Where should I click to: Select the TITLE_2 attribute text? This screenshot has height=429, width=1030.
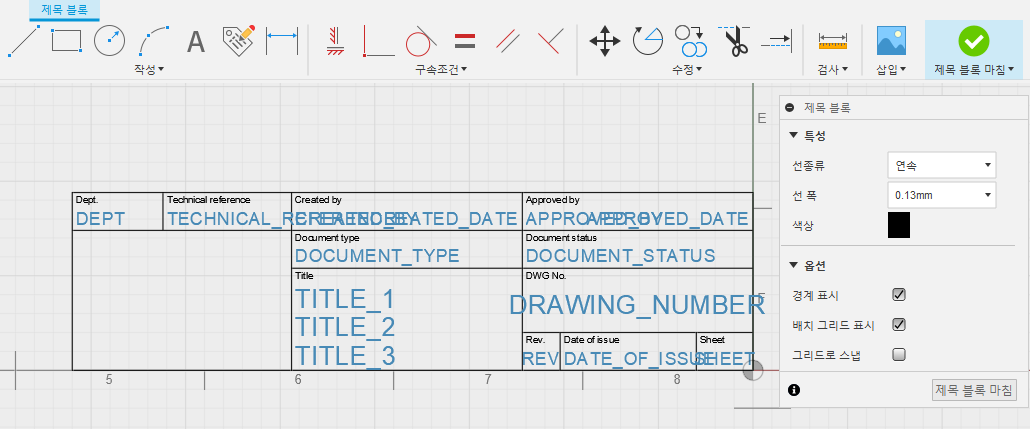tap(345, 327)
